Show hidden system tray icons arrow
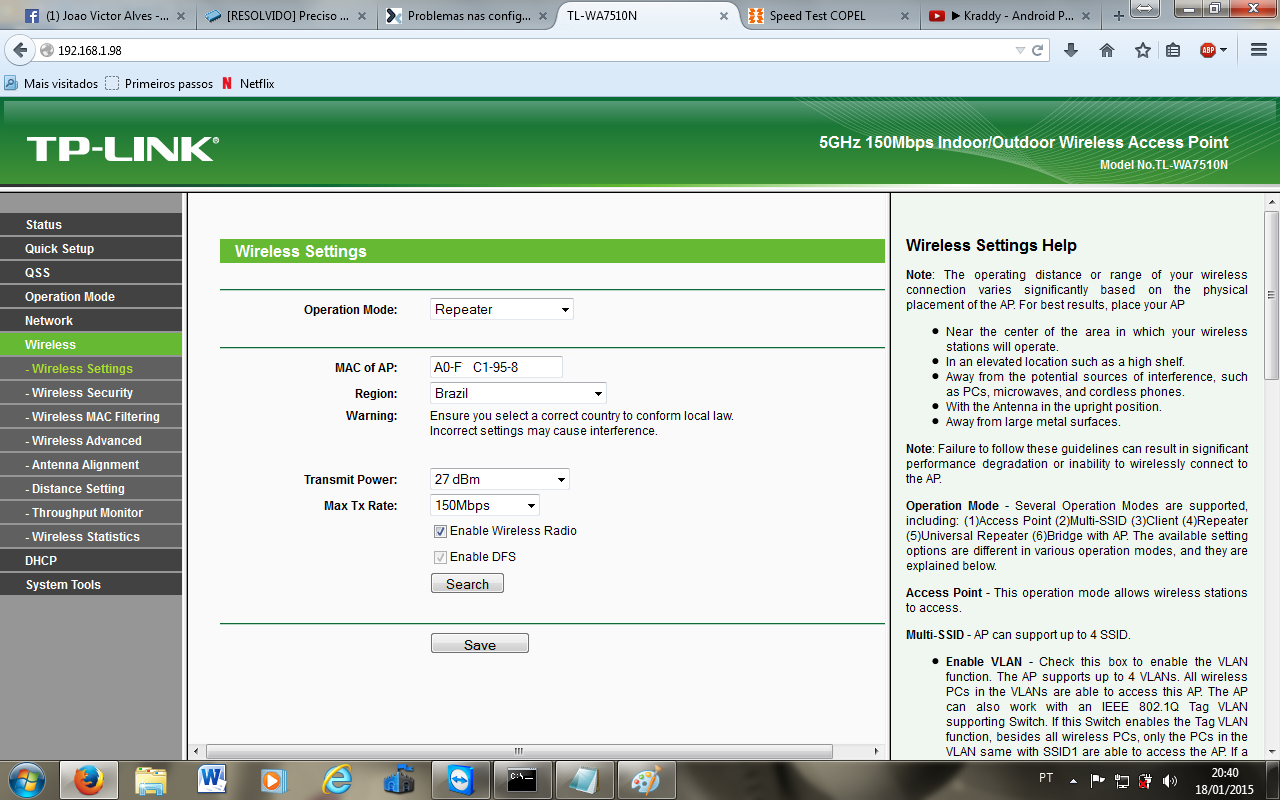The width and height of the screenshot is (1280, 800). (x=1073, y=780)
